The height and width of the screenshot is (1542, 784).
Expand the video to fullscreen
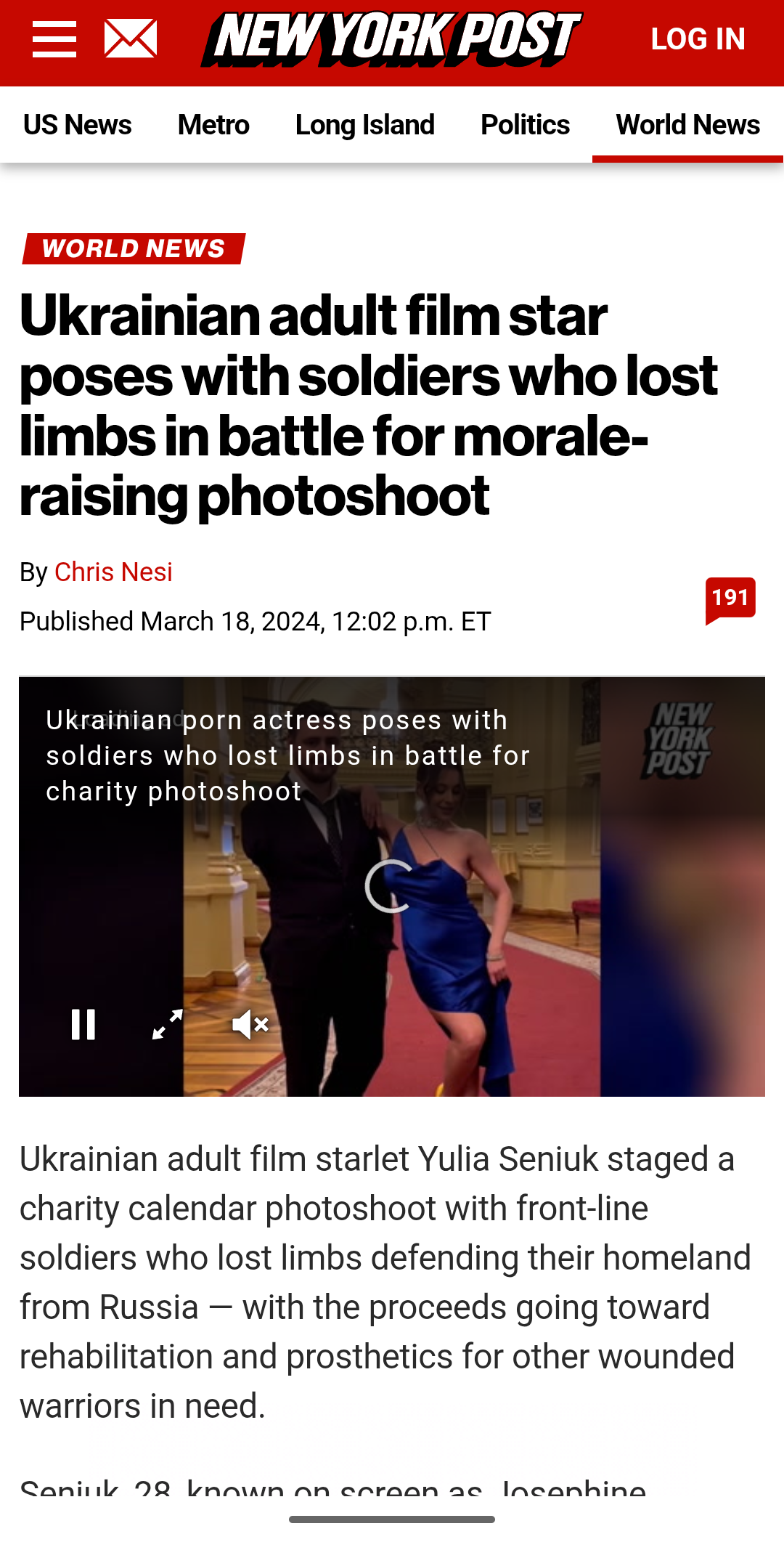[167, 1025]
